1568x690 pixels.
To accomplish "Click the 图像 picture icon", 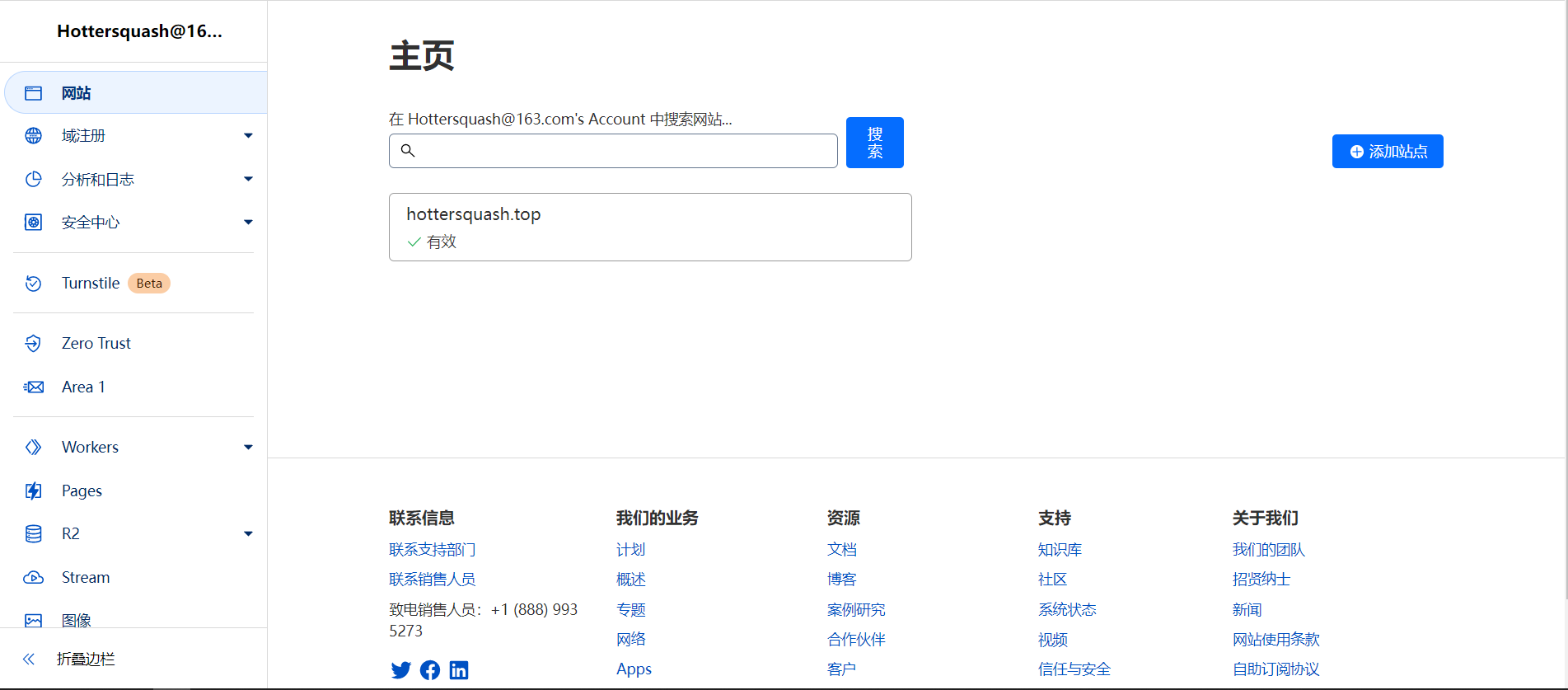I will [33, 621].
